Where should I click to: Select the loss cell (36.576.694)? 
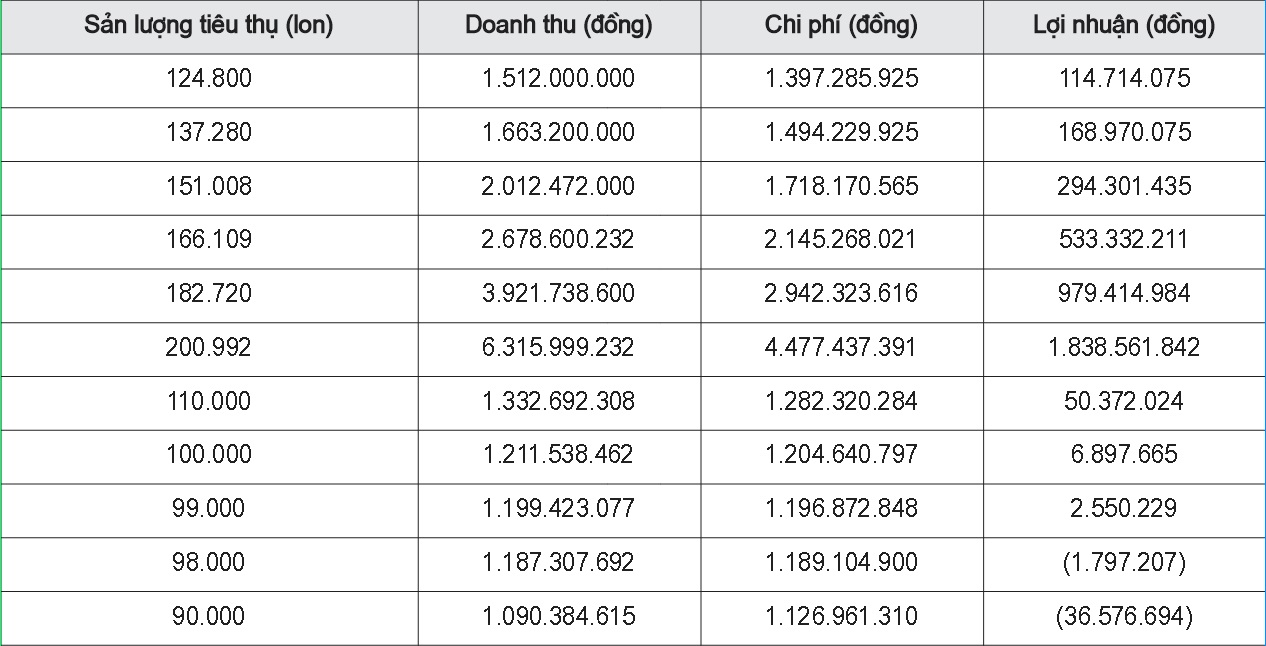tap(1124, 618)
